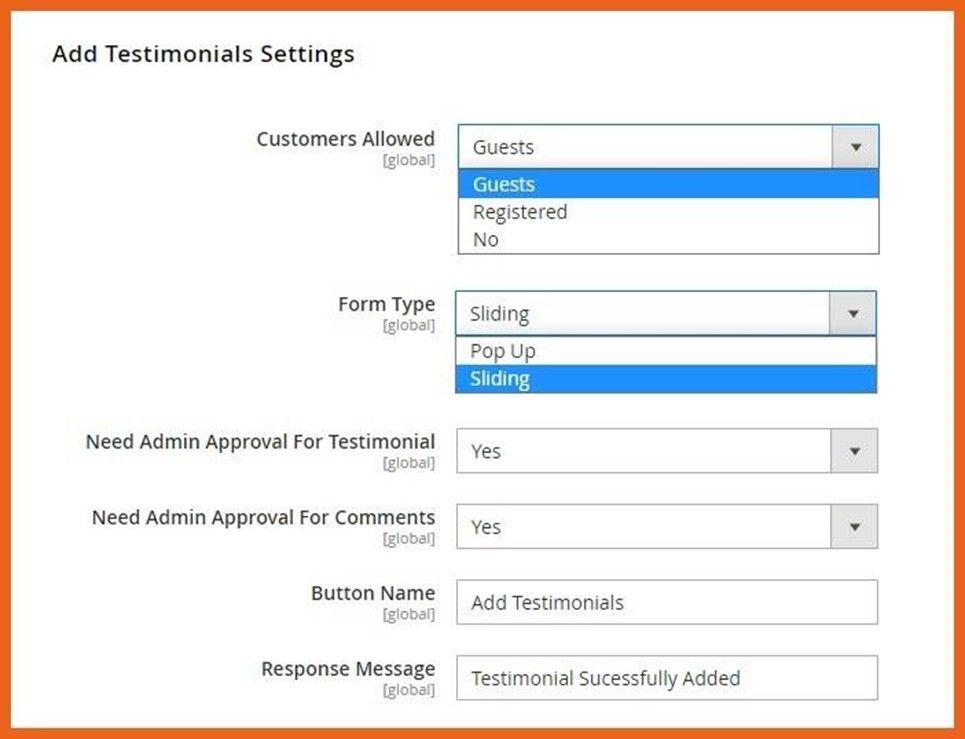
Task: Click the Testimonial Sucessfully Added text
Action: (x=603, y=678)
